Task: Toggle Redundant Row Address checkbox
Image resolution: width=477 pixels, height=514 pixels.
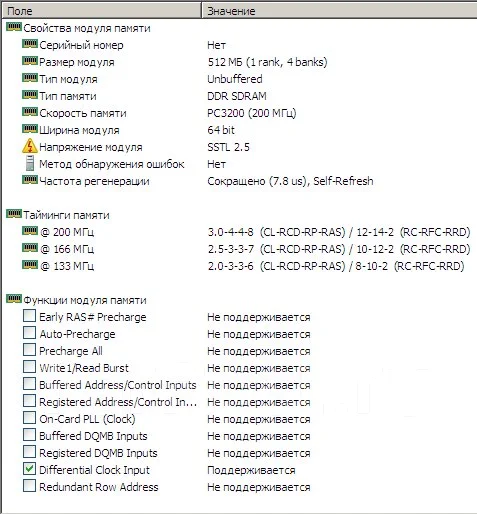Action: (x=29, y=486)
